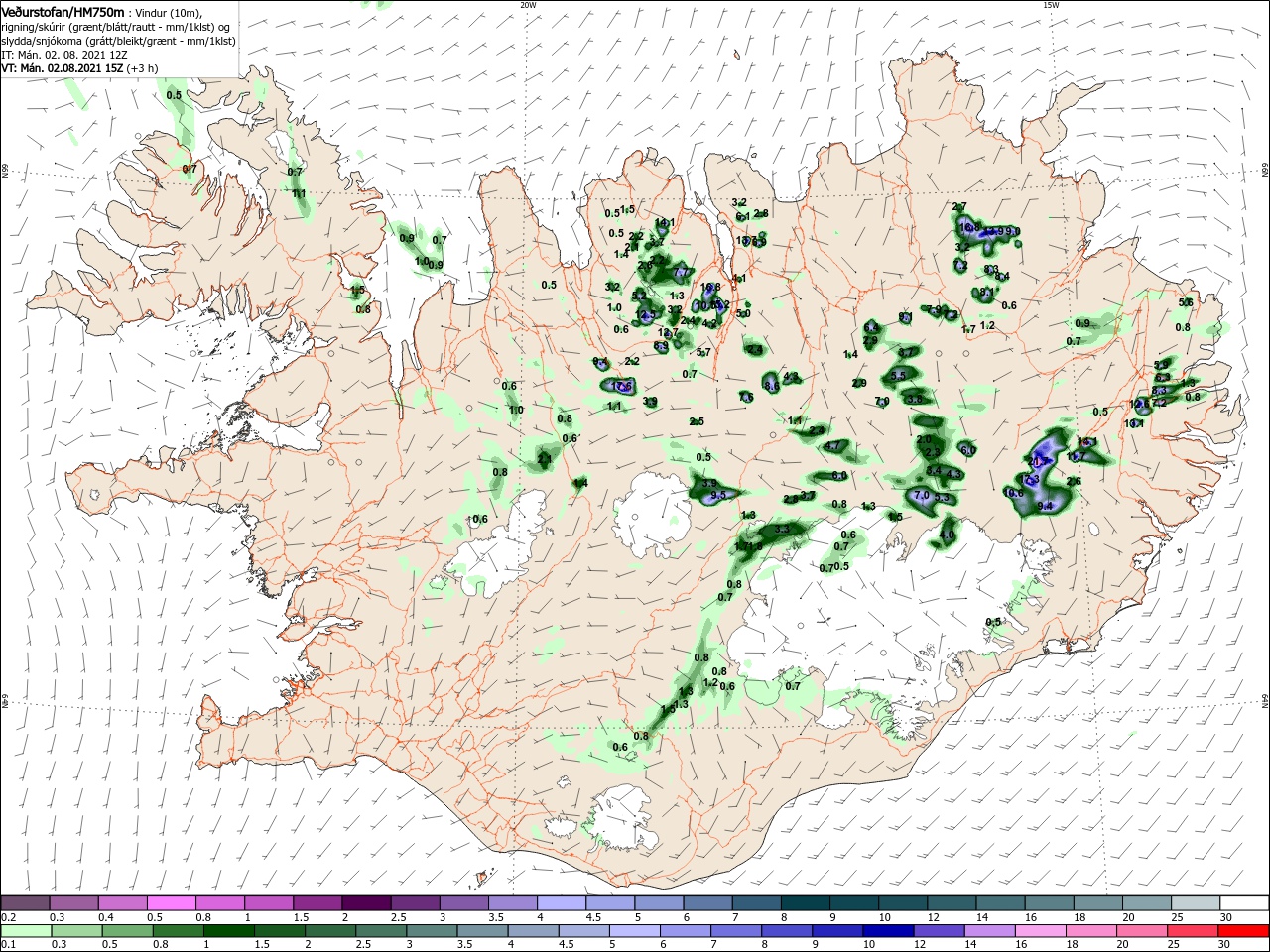Click the slydda/snjókoma legend description line
Image resolution: width=1270 pixels, height=952 pixels.
click(x=118, y=41)
